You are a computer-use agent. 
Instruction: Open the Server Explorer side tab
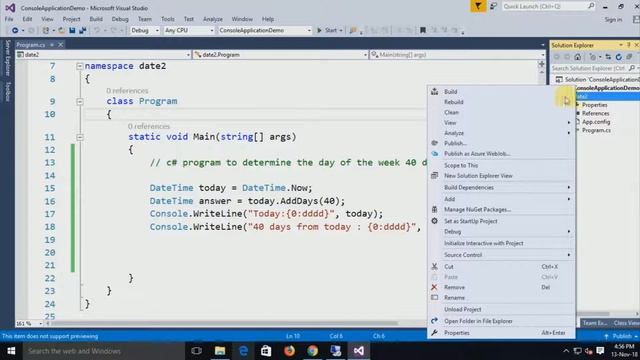point(7,58)
